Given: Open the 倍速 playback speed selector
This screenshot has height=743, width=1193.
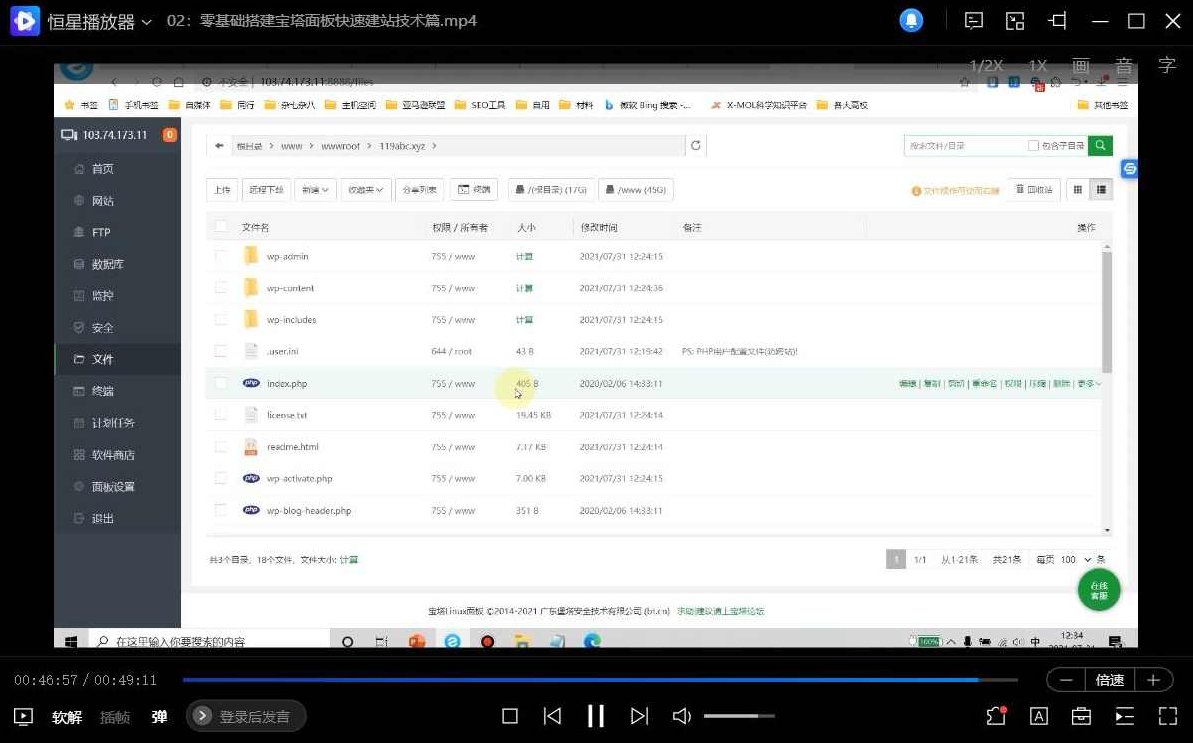Looking at the screenshot, I should pyautogui.click(x=1110, y=680).
